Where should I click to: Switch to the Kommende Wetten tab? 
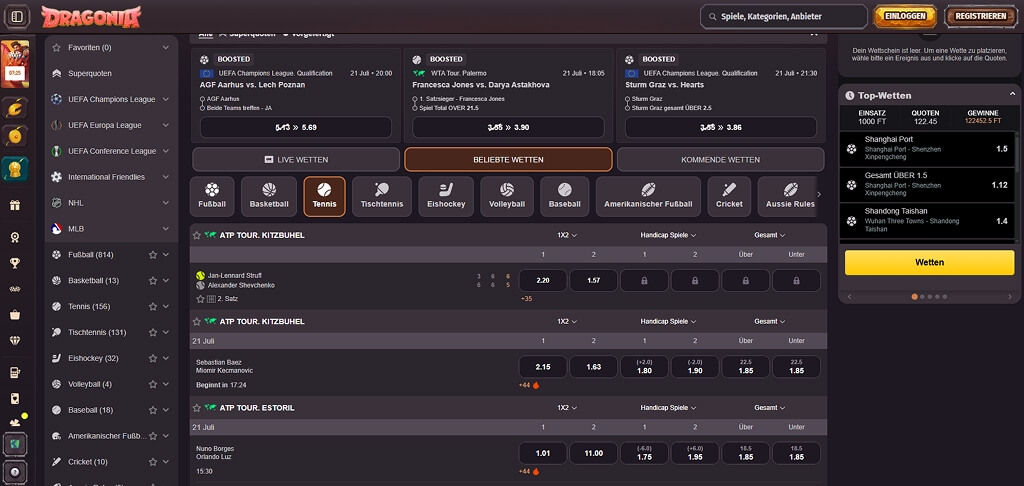click(720, 159)
